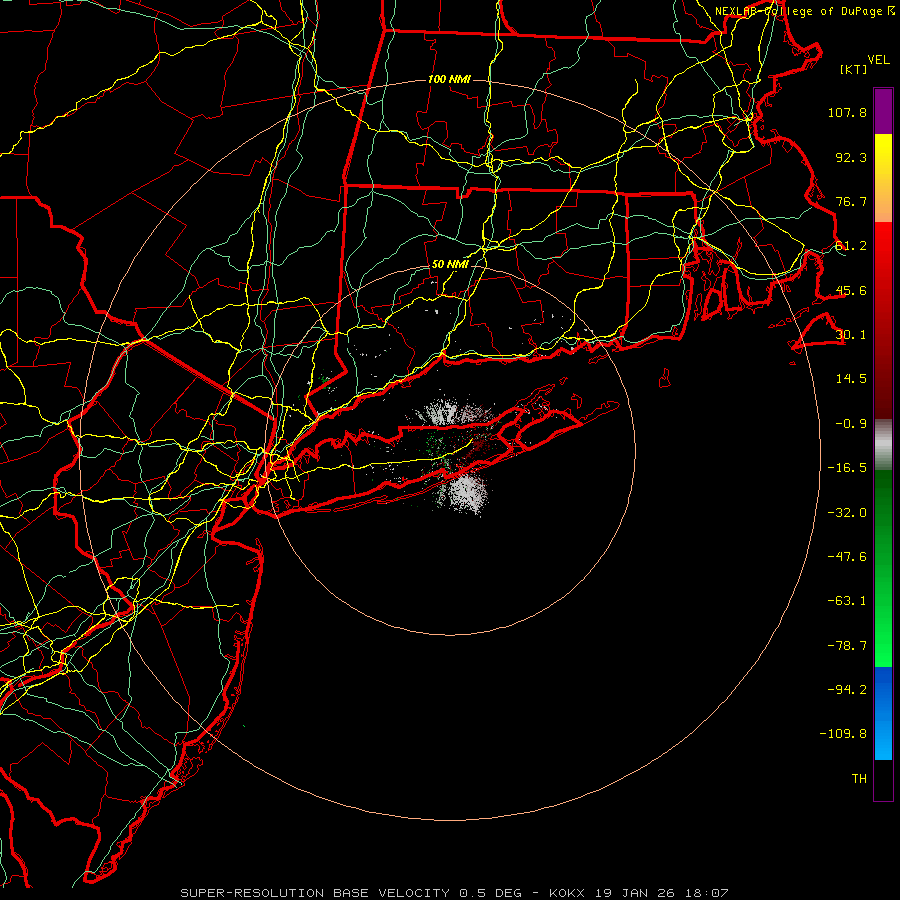The height and width of the screenshot is (900, 900).
Task: Click the "[KT]" units label
Action: coord(854,69)
